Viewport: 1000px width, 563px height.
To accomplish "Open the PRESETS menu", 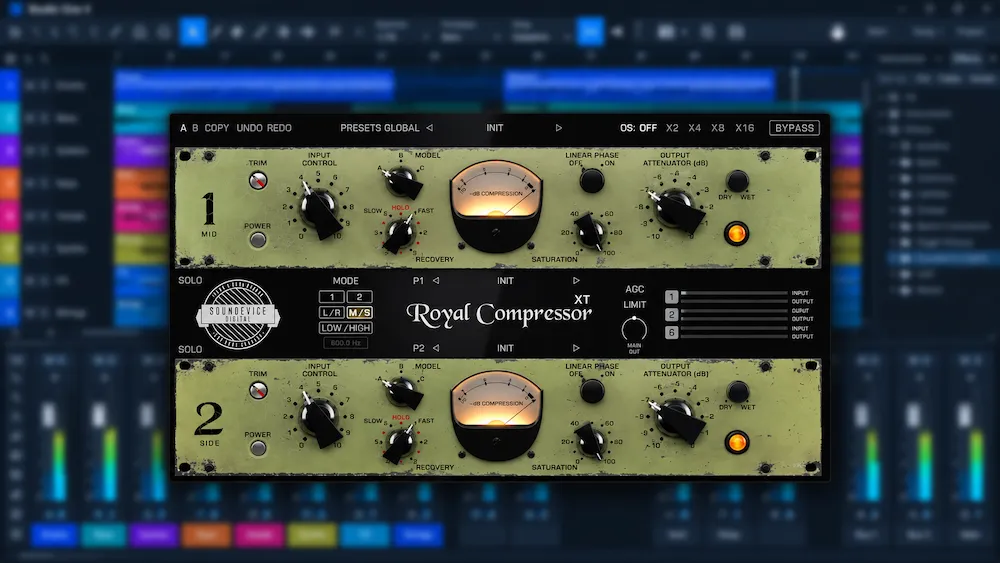I will click(x=360, y=128).
